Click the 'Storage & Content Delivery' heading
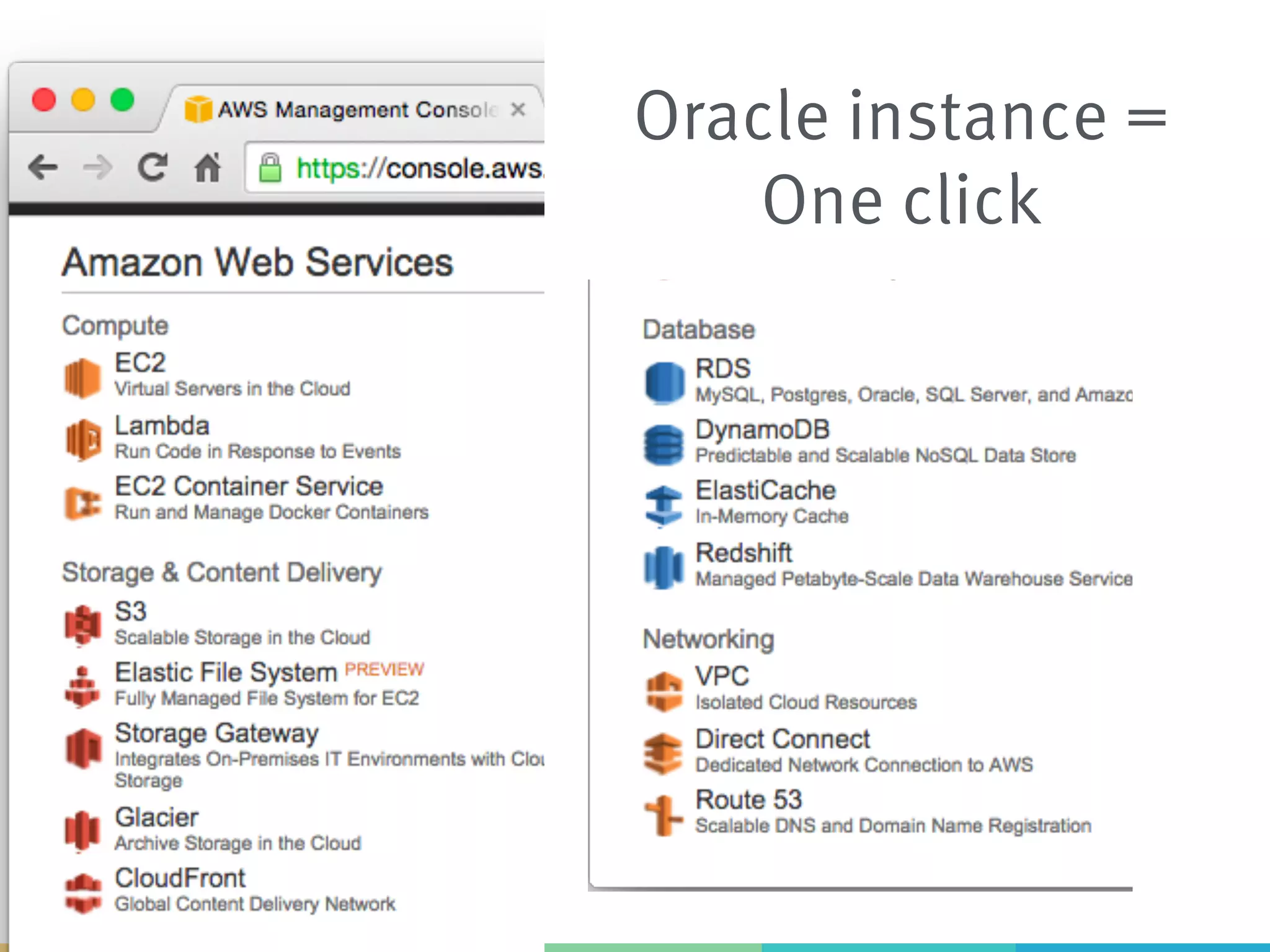The image size is (1270, 952). [x=222, y=573]
